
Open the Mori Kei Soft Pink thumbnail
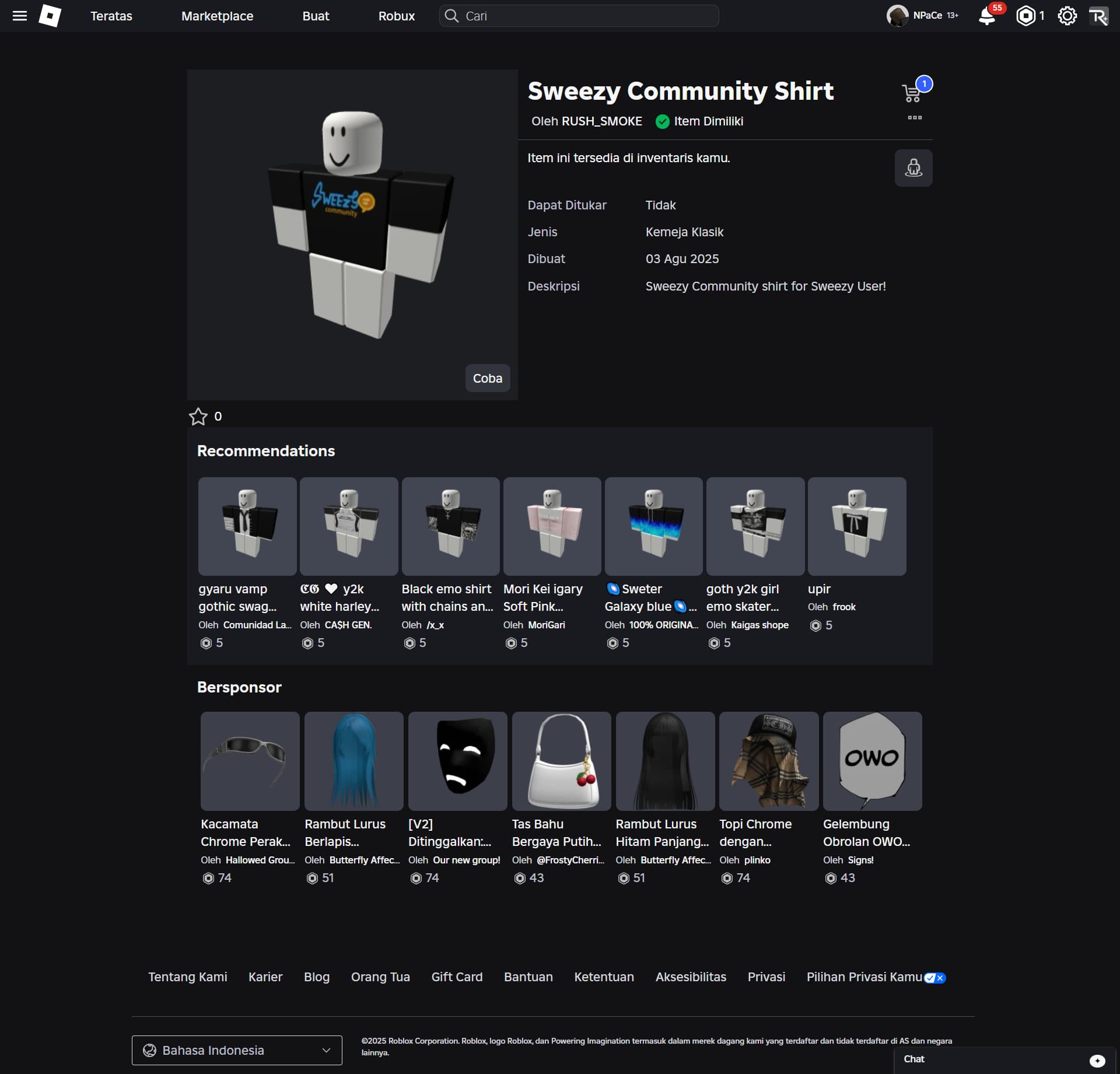(552, 526)
